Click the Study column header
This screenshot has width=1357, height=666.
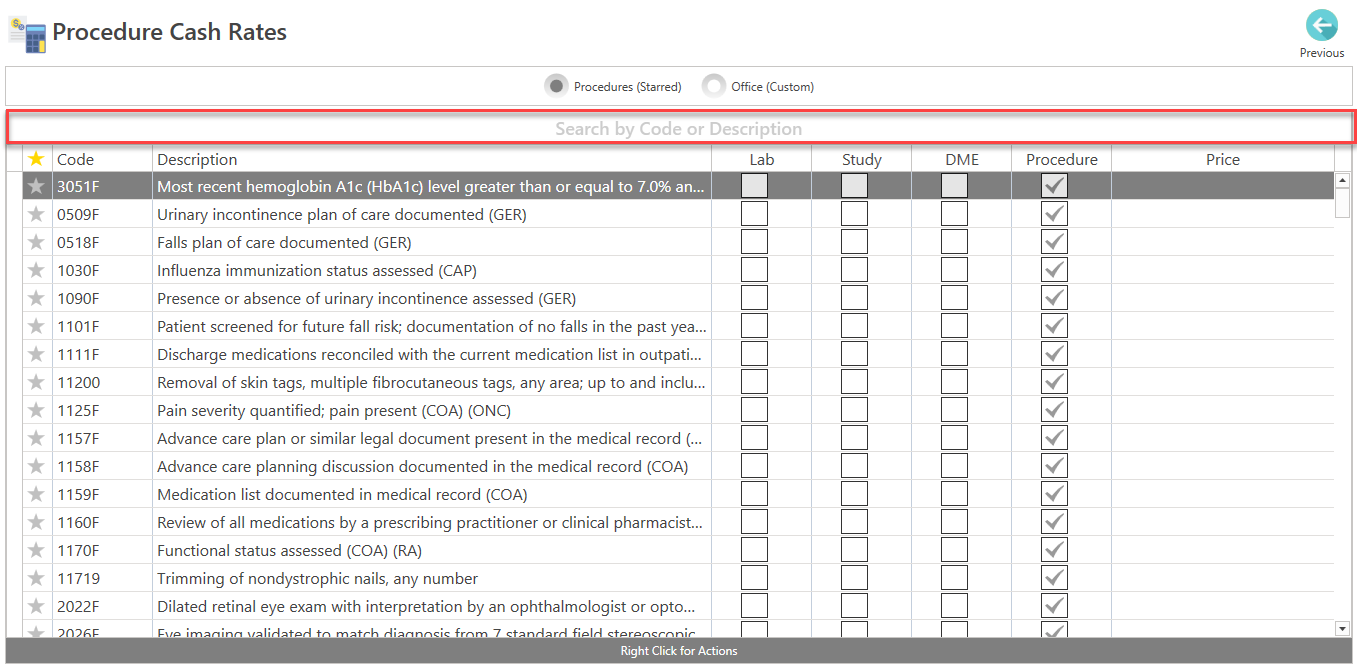click(862, 159)
